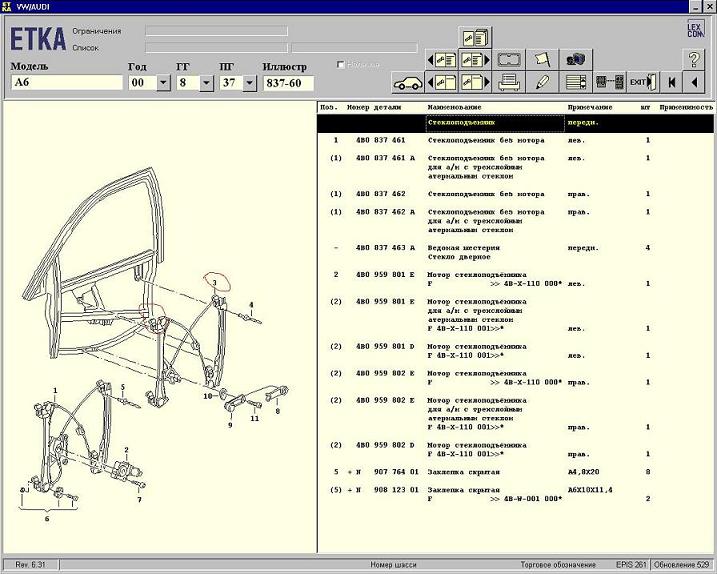Minimize the VW/AUDI window
The image size is (717, 574).
pyautogui.click(x=696, y=7)
